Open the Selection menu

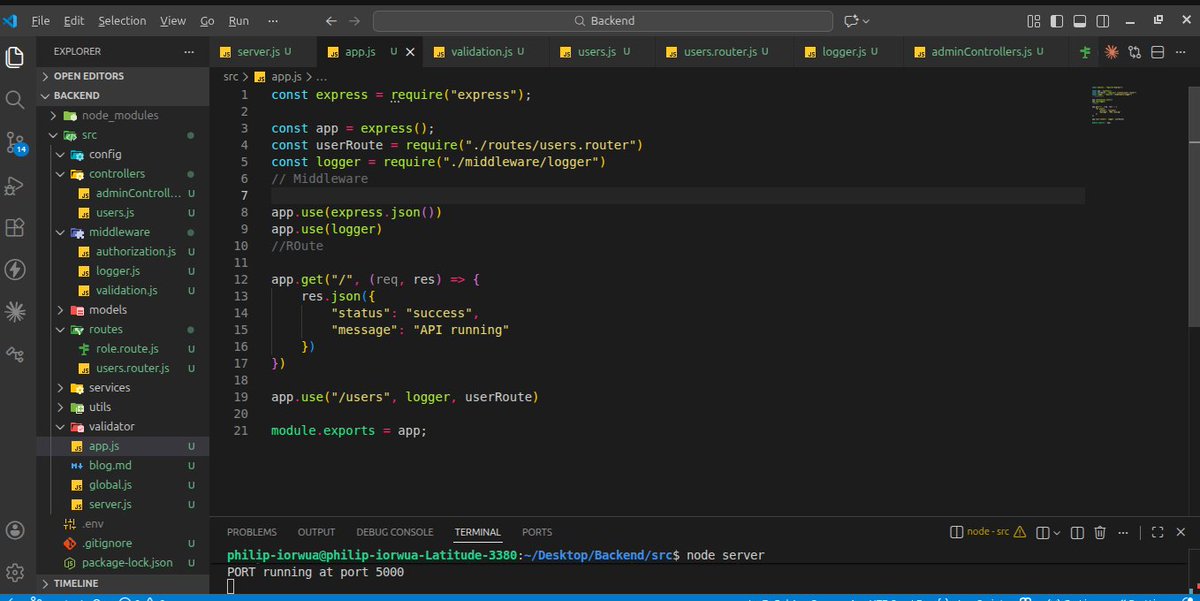pos(122,20)
